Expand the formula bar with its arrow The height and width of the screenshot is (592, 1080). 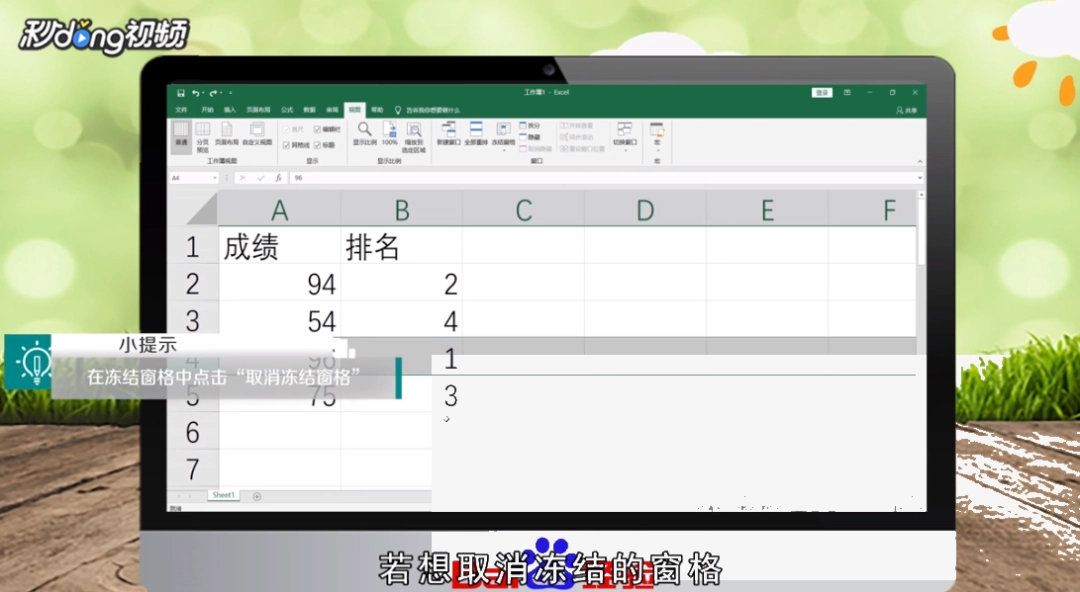(920, 178)
